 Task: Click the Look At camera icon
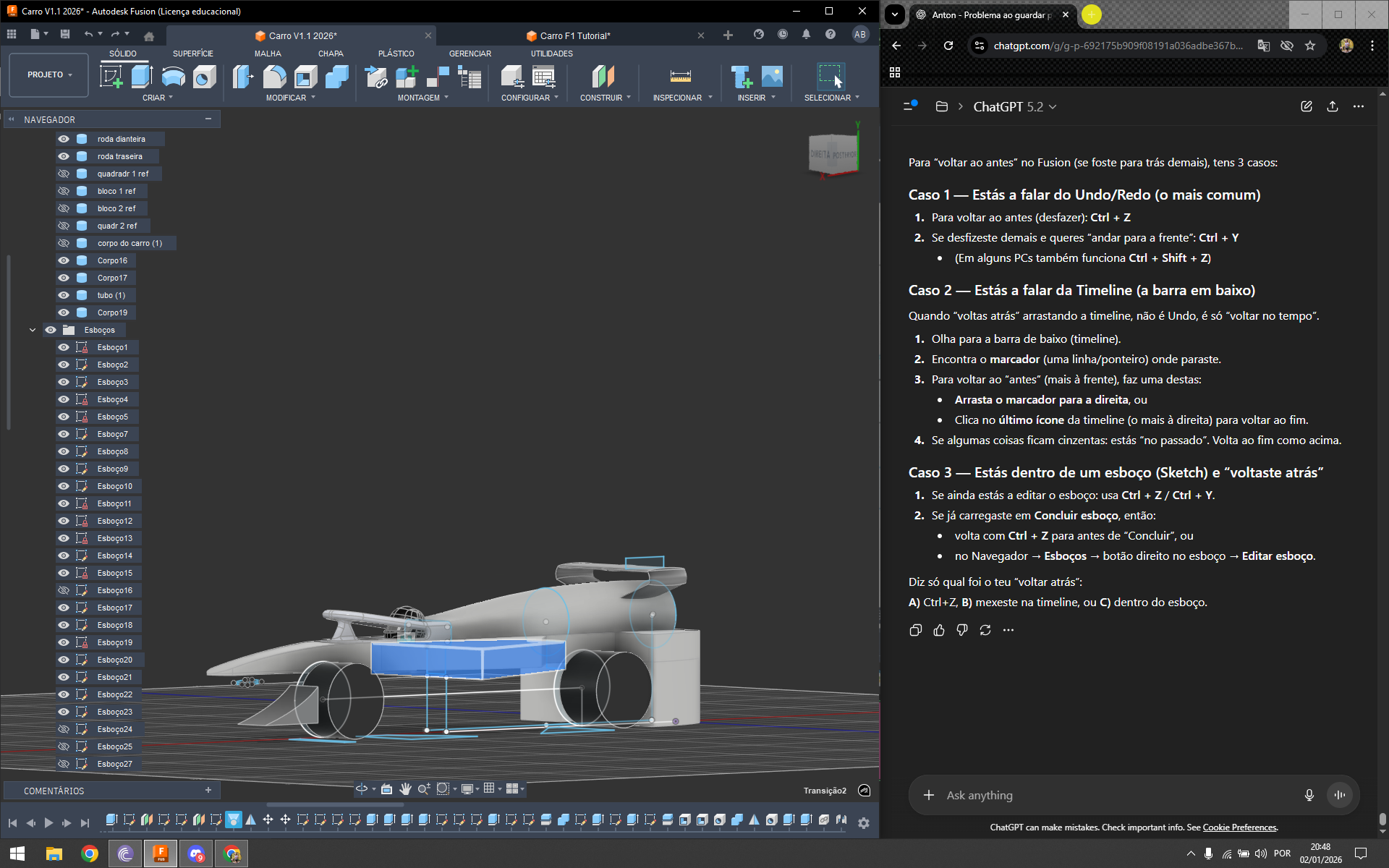tap(386, 788)
